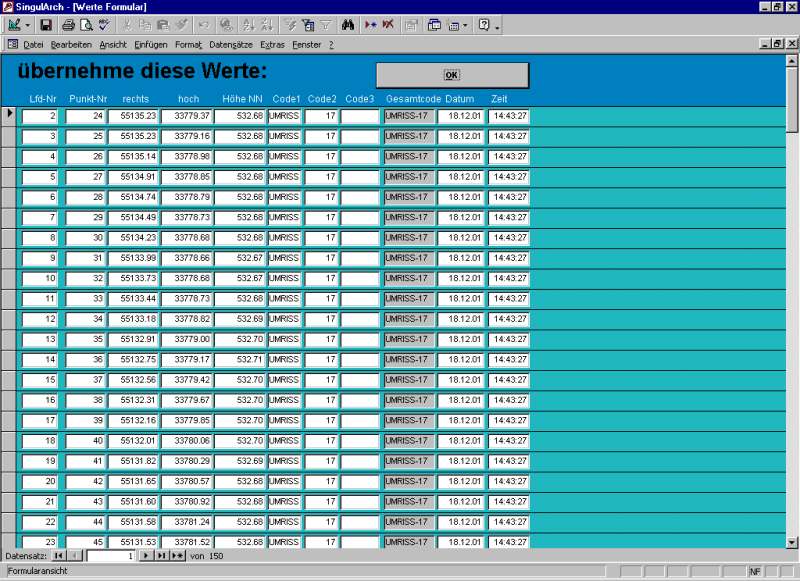Screen dimensions: 800x581
Task: Run the spelling check tool
Action: [104, 24]
